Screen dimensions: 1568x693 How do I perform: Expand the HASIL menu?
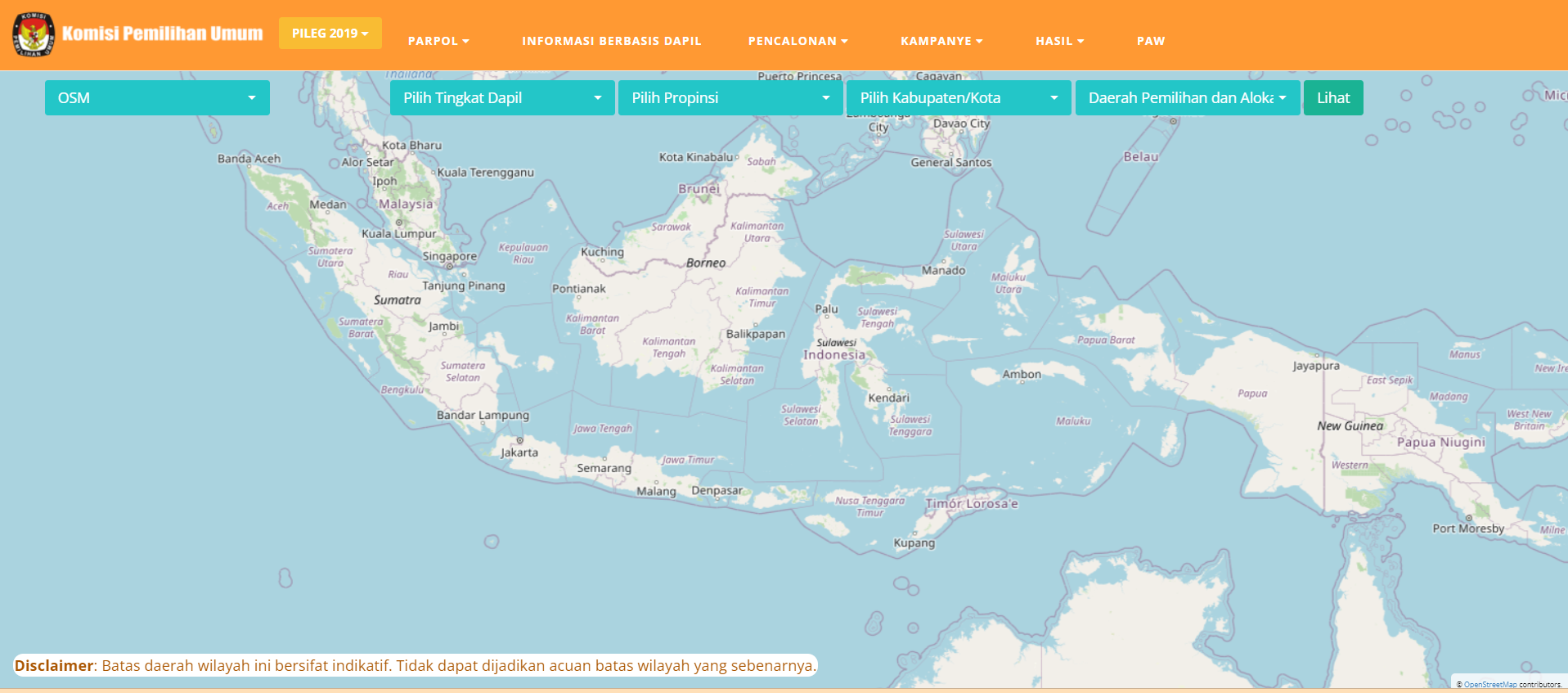(1059, 41)
